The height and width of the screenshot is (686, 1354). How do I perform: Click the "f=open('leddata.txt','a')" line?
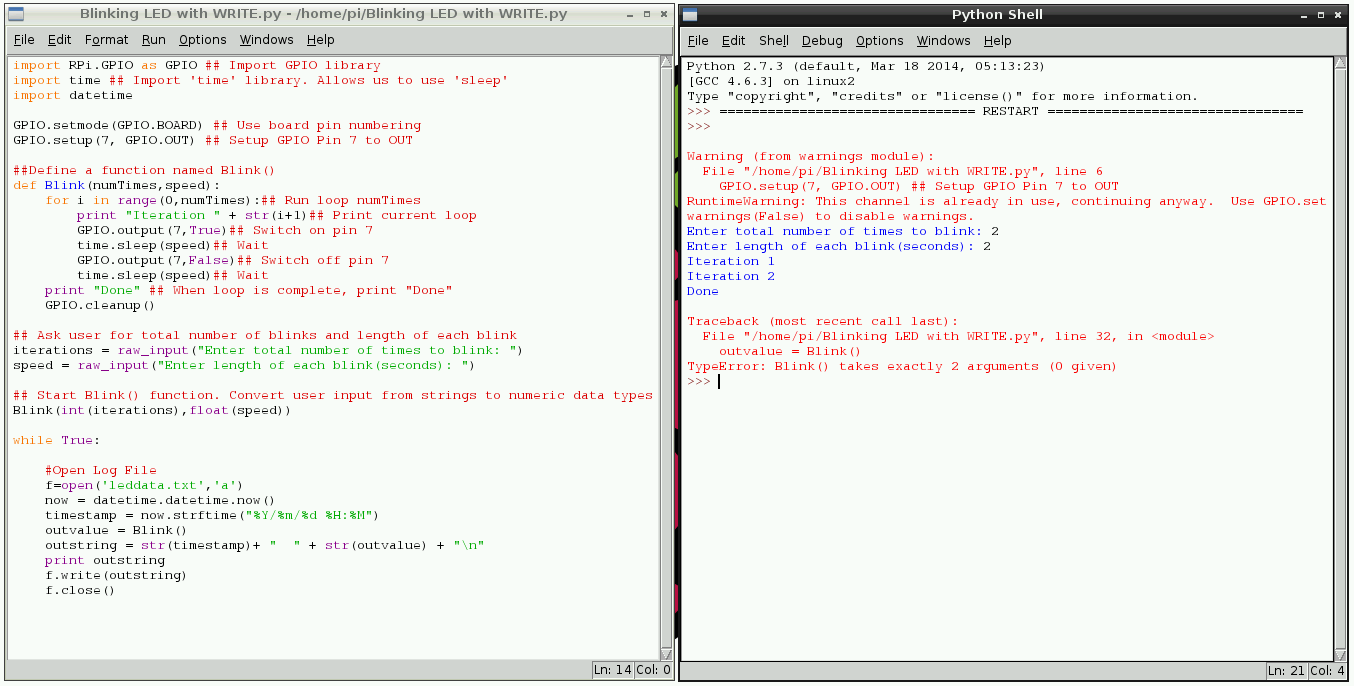144,486
